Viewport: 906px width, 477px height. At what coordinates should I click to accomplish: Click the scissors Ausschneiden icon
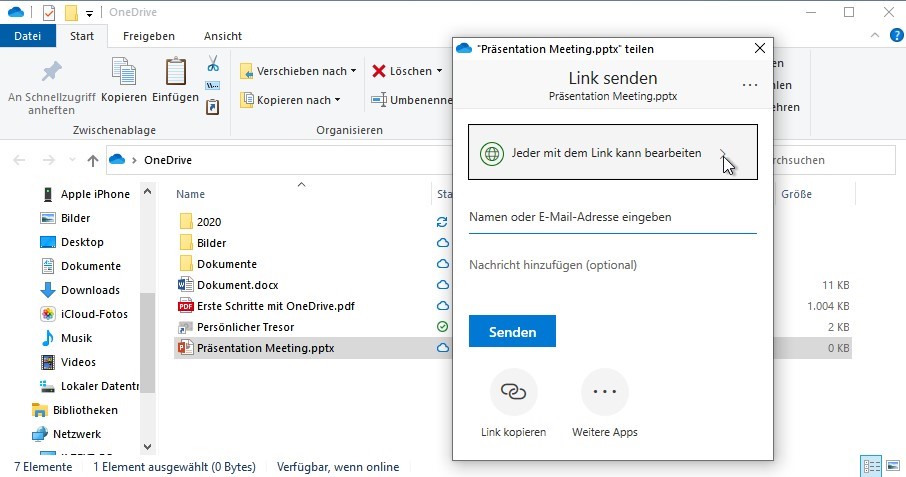coord(213,63)
